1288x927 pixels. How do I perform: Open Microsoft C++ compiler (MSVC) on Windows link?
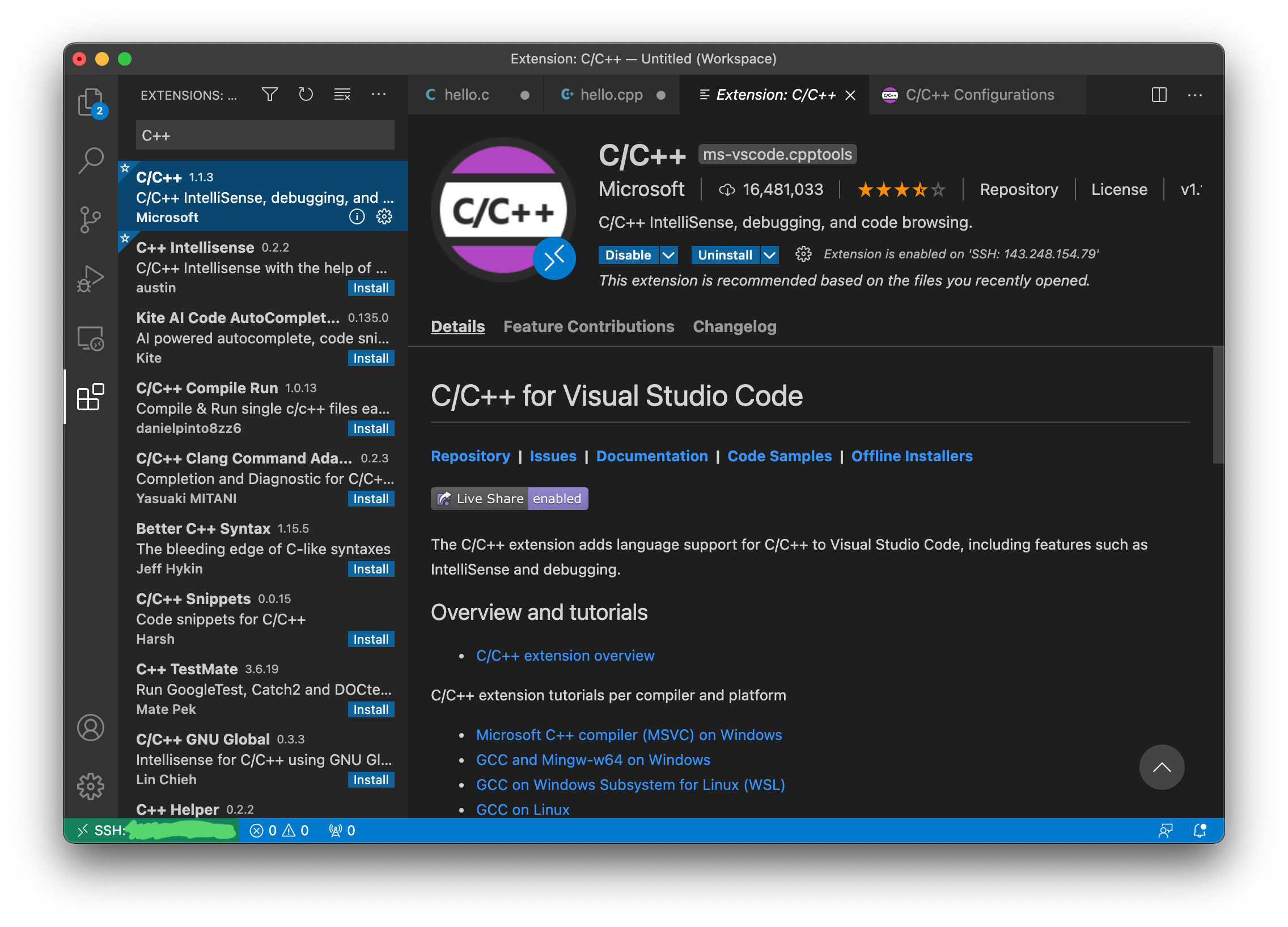[x=629, y=735]
